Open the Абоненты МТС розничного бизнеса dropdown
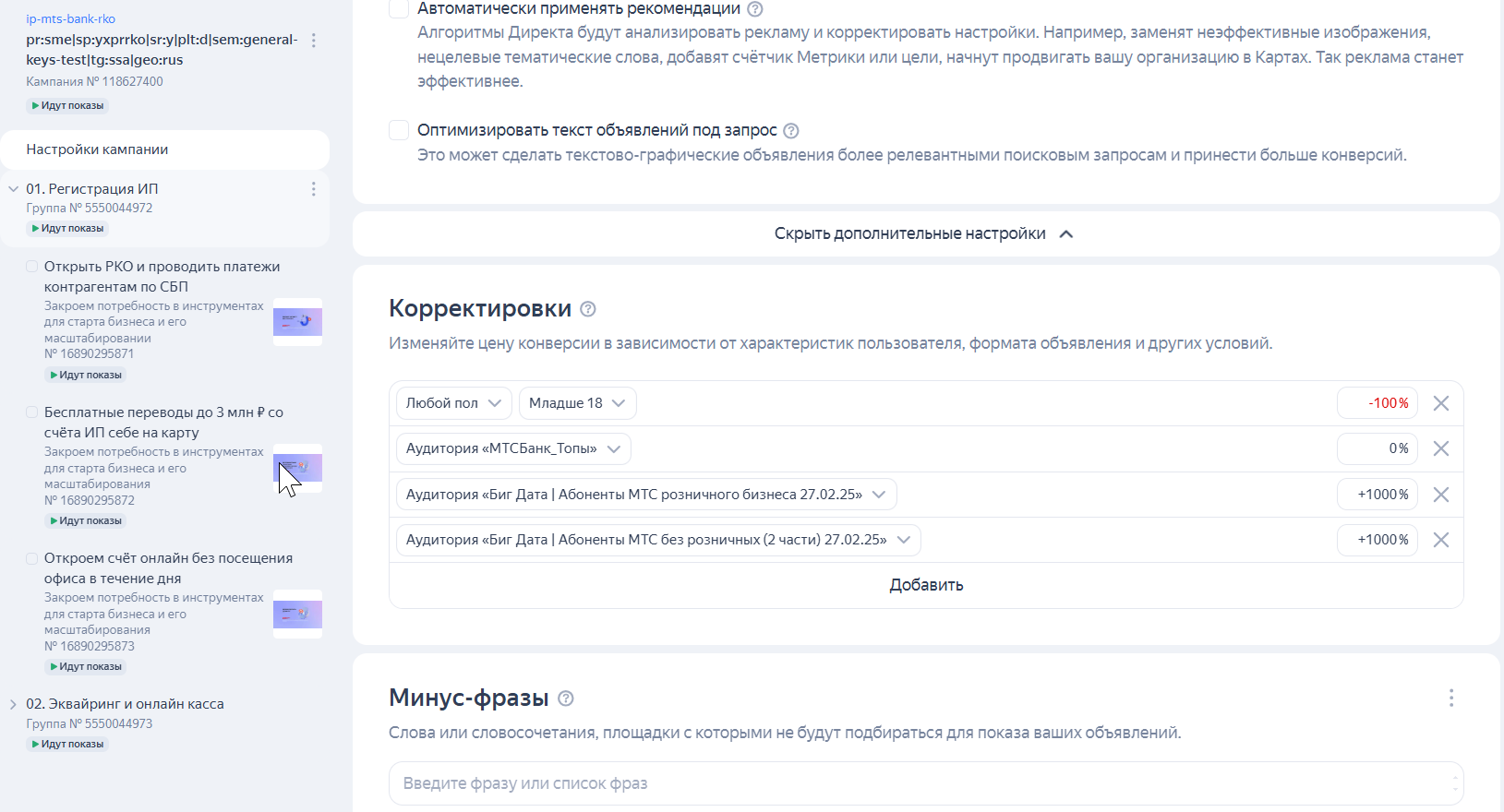The width and height of the screenshot is (1504, 812). tap(646, 495)
